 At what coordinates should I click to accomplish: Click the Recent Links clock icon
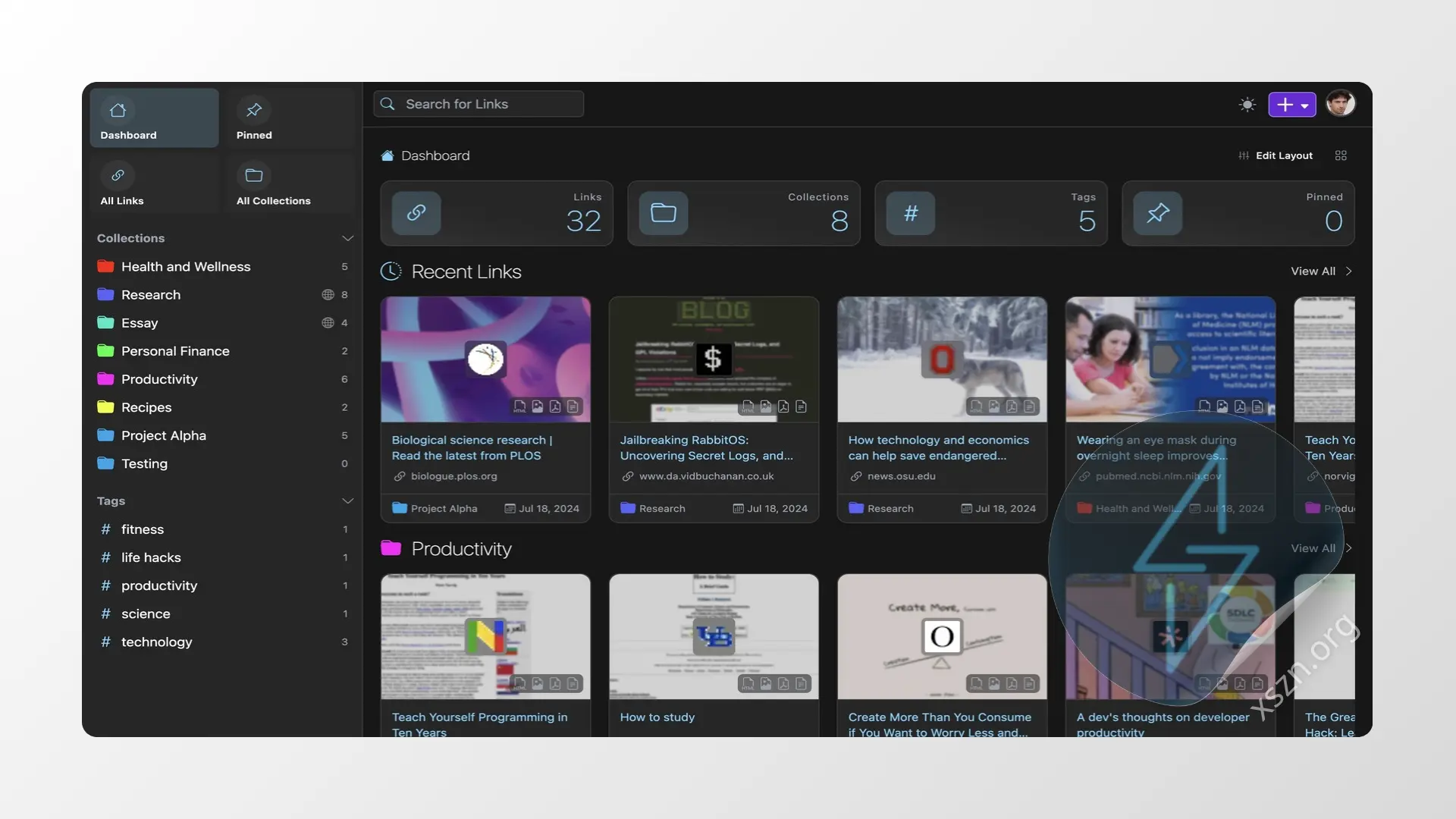tap(391, 271)
